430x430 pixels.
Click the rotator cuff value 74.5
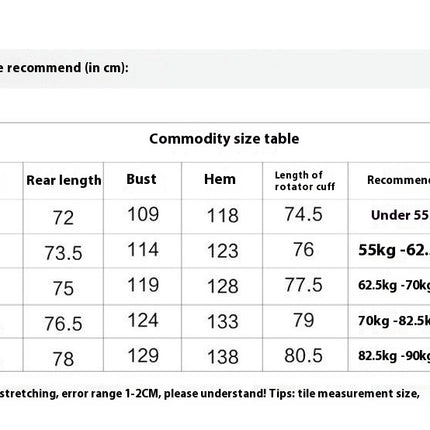pyautogui.click(x=303, y=214)
